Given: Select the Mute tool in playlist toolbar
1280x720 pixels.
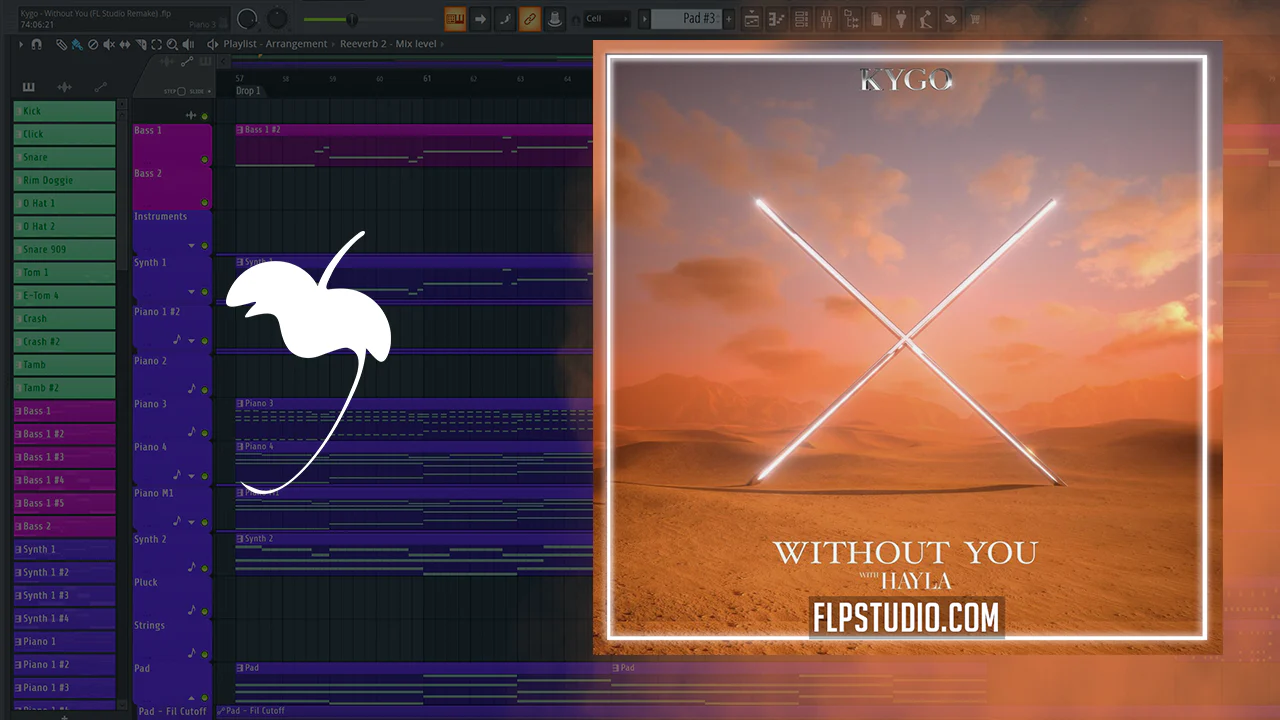Looking at the screenshot, I should coord(109,45).
